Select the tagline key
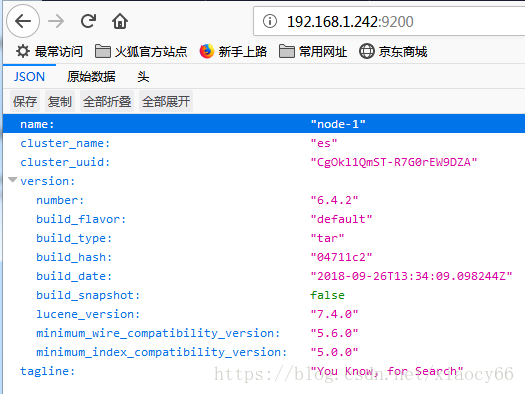 pyautogui.click(x=48, y=371)
